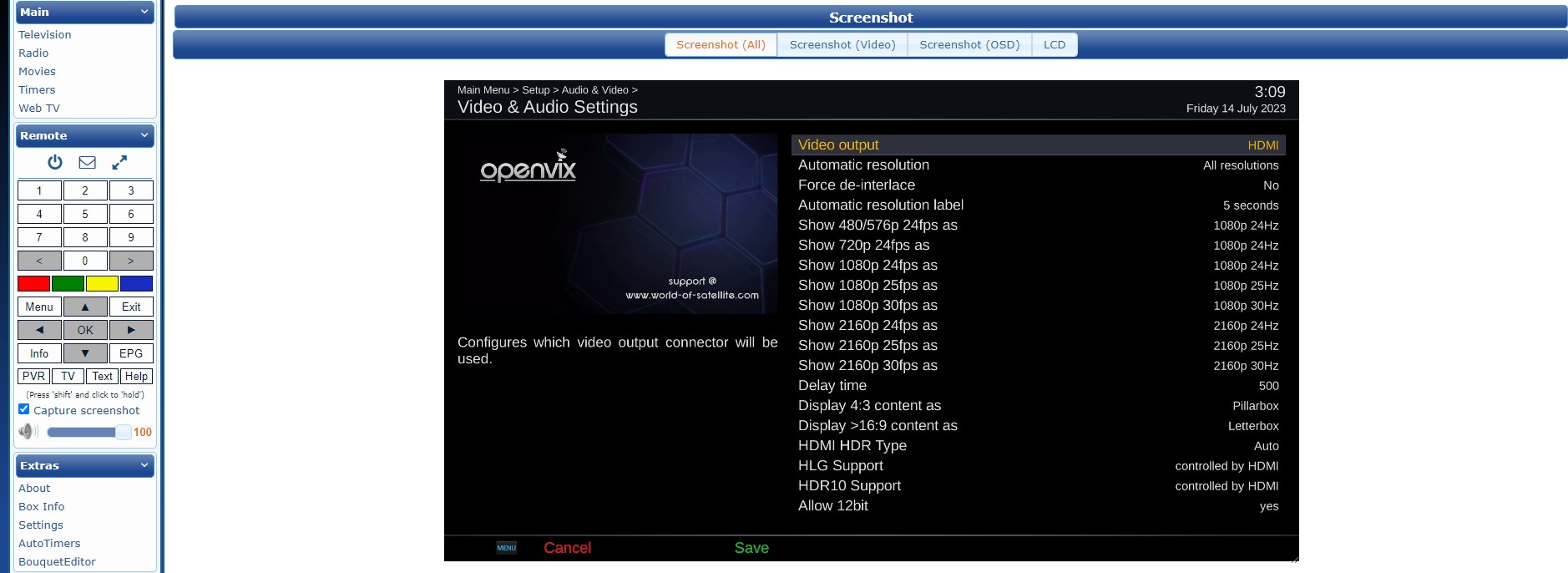Image resolution: width=1568 pixels, height=573 pixels.
Task: Collapse the Remote panel chevron
Action: tap(144, 135)
